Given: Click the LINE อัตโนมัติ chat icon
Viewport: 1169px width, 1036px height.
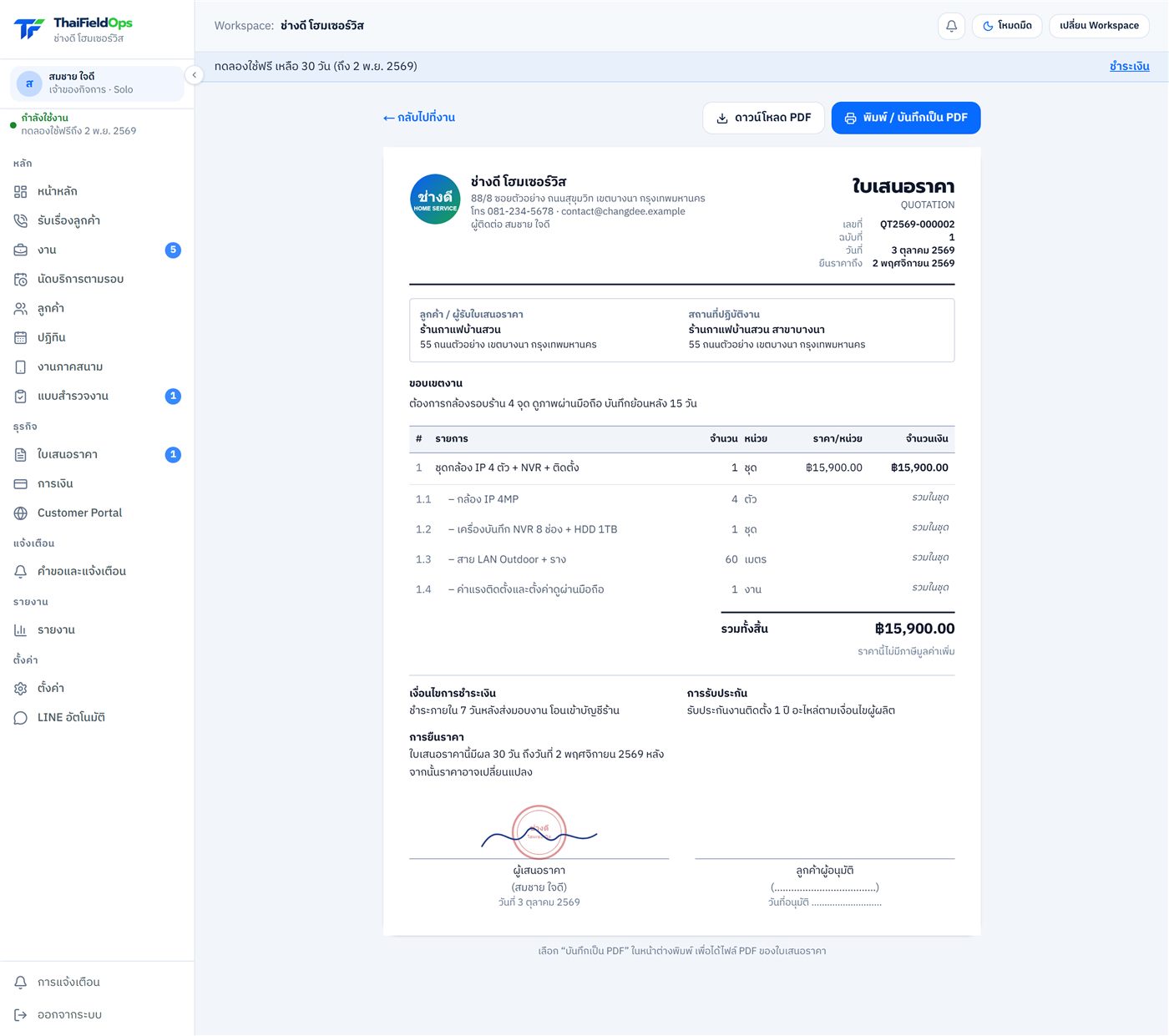Looking at the screenshot, I should click(x=21, y=717).
